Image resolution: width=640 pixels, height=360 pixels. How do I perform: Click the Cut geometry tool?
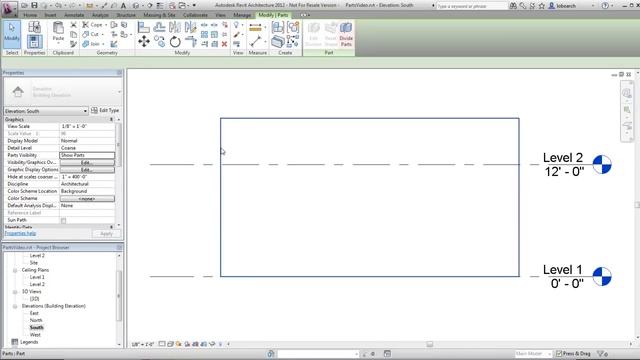coord(91,34)
